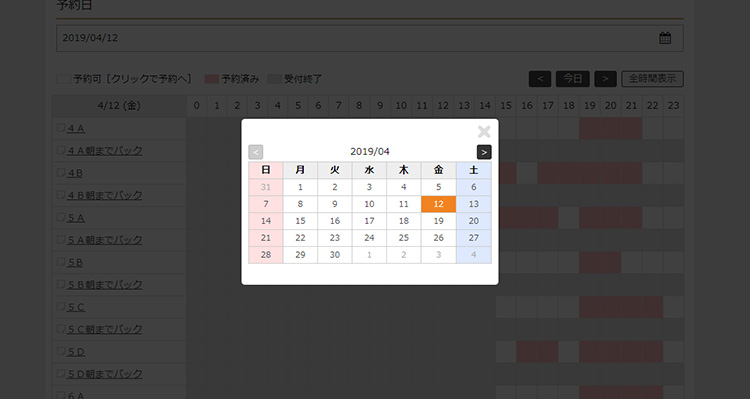Click booked slot at 19 for room 4 A
The height and width of the screenshot is (399, 750).
[x=590, y=129]
